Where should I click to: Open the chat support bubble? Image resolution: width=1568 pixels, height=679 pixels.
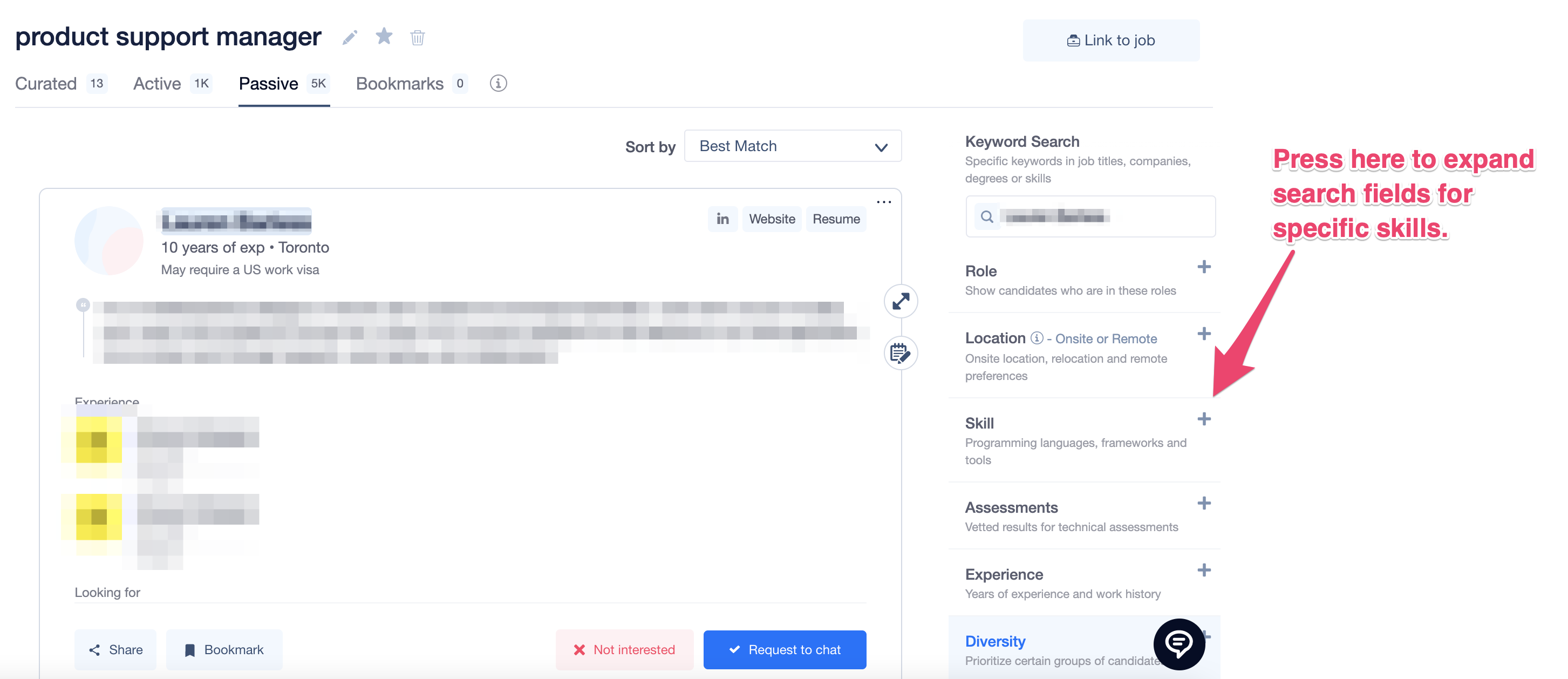(1178, 644)
